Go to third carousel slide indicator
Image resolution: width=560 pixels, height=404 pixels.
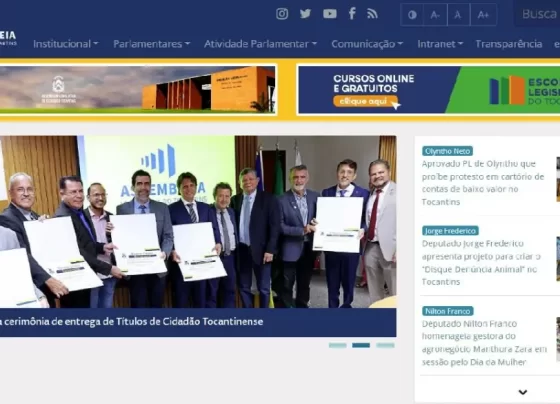click(385, 345)
